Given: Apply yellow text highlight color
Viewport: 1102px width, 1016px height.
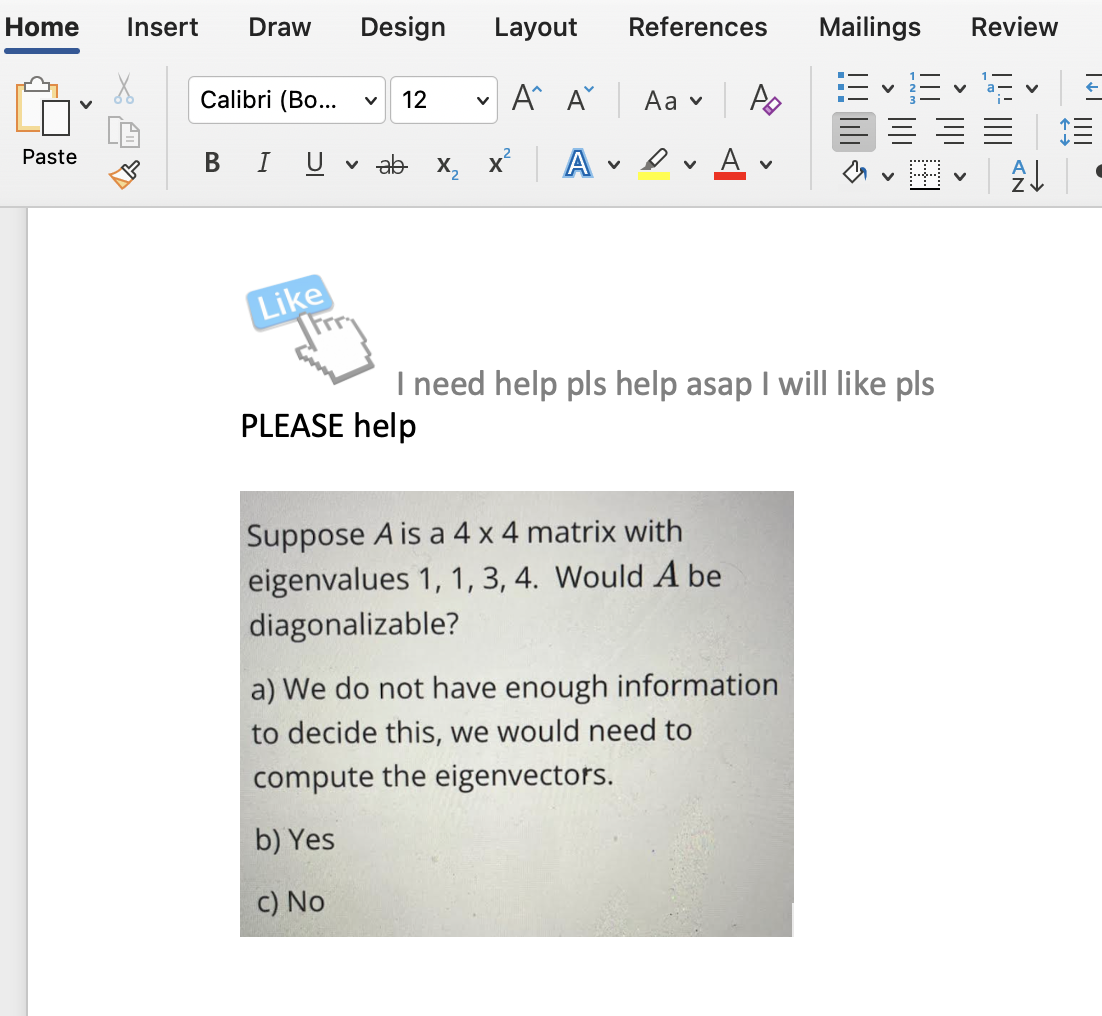Looking at the screenshot, I should tap(654, 164).
